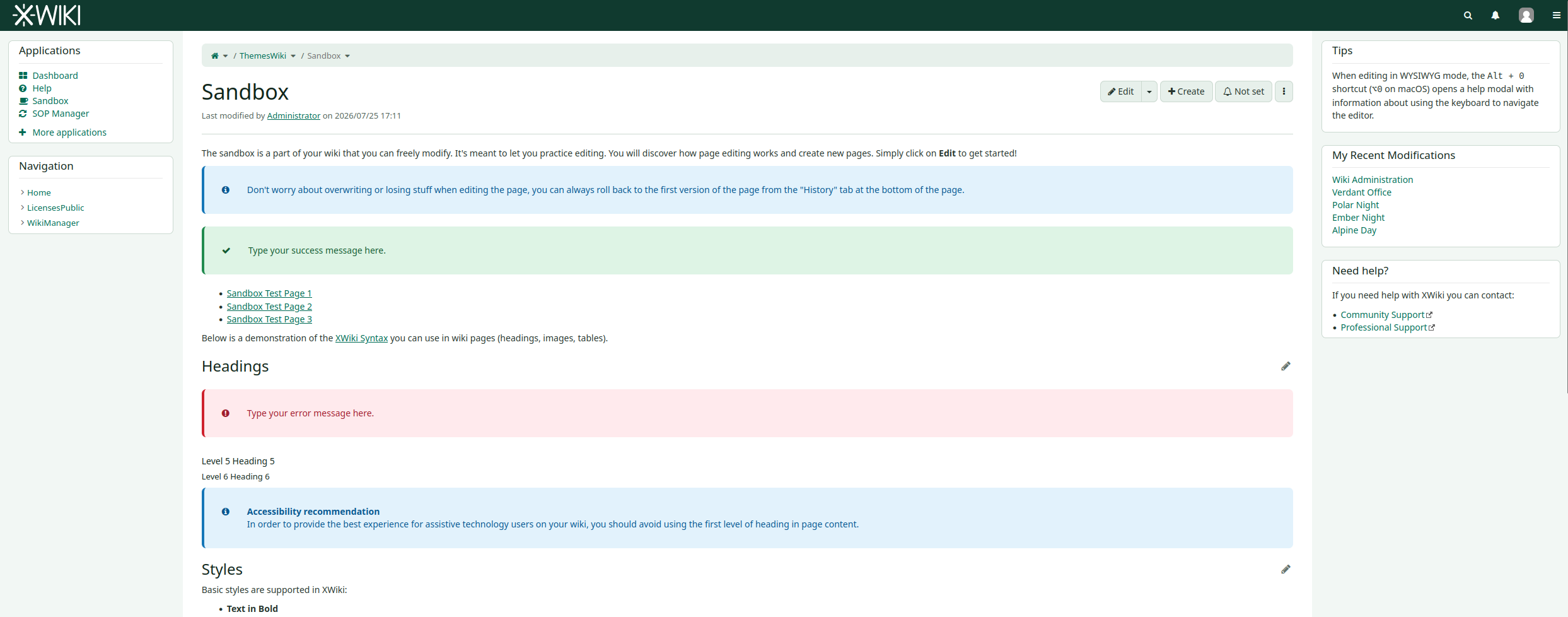Screen dimensions: 1568x617
Task: Open Verdant Office recent modification
Action: tap(1362, 192)
